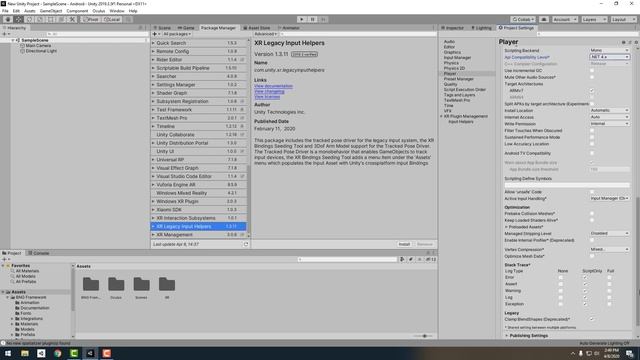Open Player settings help icon
This screenshot has height=360, width=640.
pyautogui.click(x=623, y=42)
